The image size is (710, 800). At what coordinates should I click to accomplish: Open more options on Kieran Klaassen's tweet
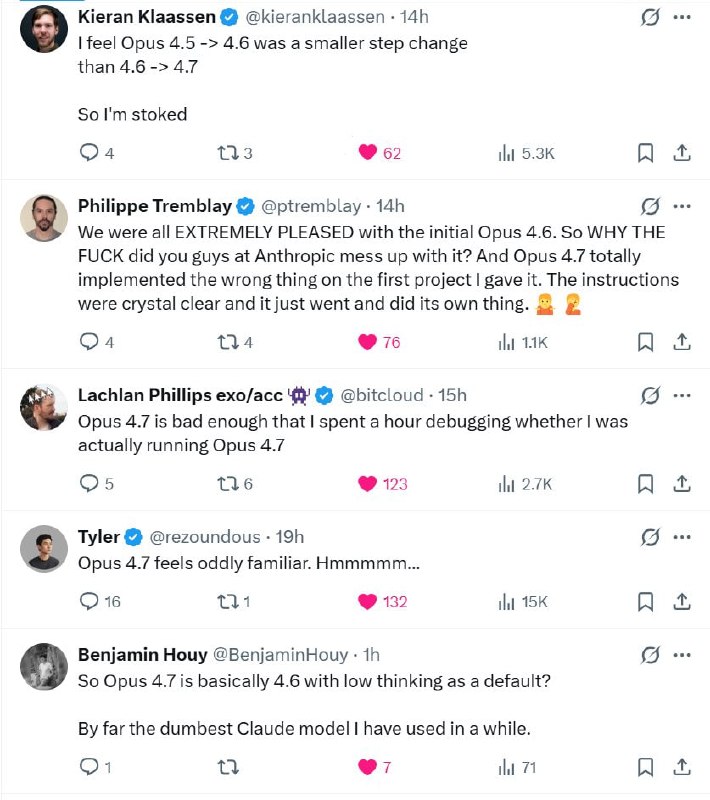[x=682, y=17]
